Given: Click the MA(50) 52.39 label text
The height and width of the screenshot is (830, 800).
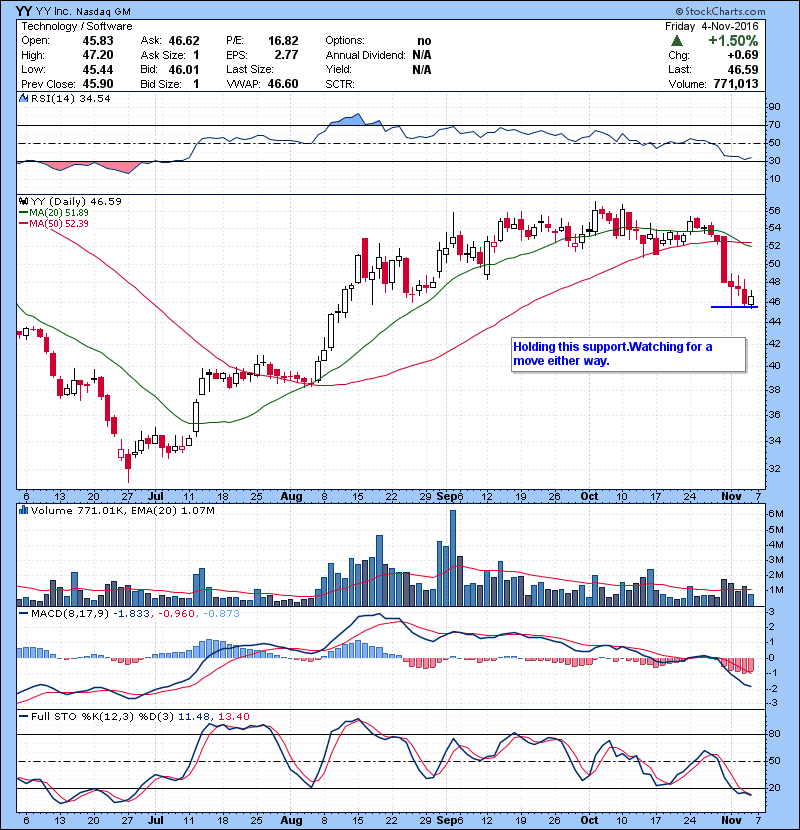Looking at the screenshot, I should tap(59, 224).
